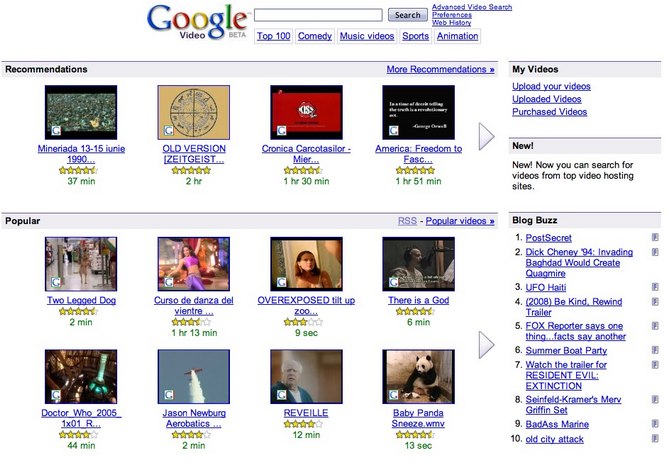Click blog icon beside Dick Cheney '94 entry

point(655,252)
